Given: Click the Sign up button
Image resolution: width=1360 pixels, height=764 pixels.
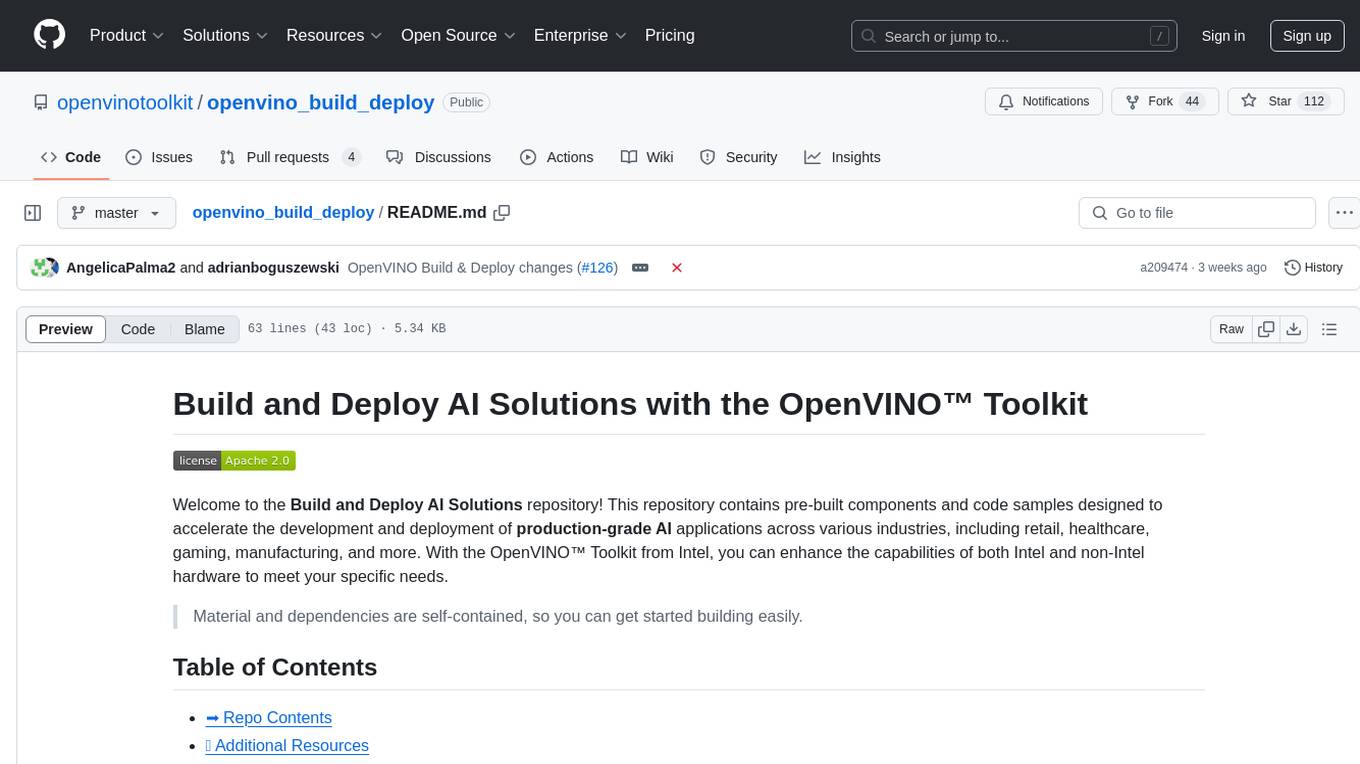Looking at the screenshot, I should pyautogui.click(x=1307, y=36).
